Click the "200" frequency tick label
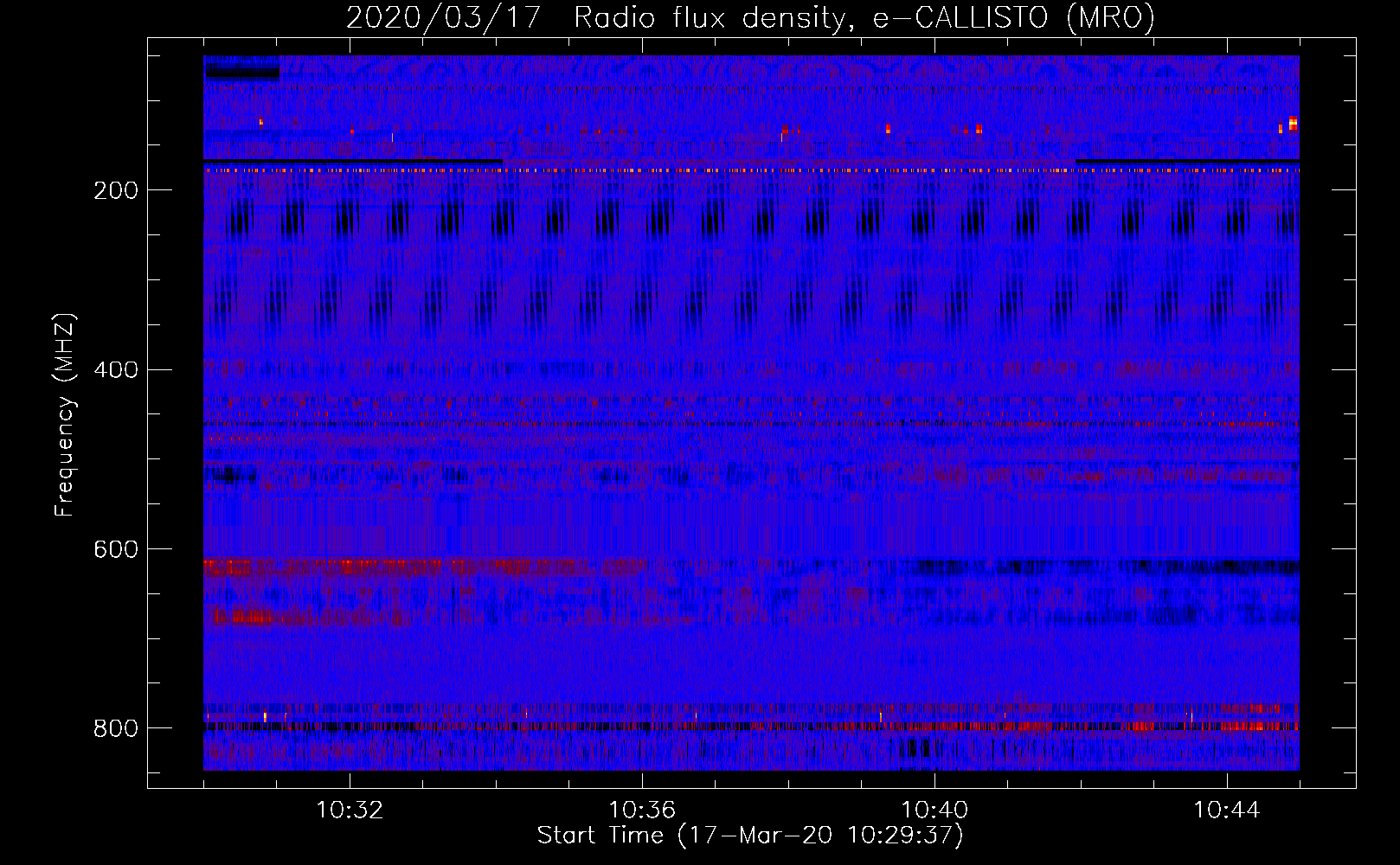This screenshot has width=1400, height=865. coord(115,190)
